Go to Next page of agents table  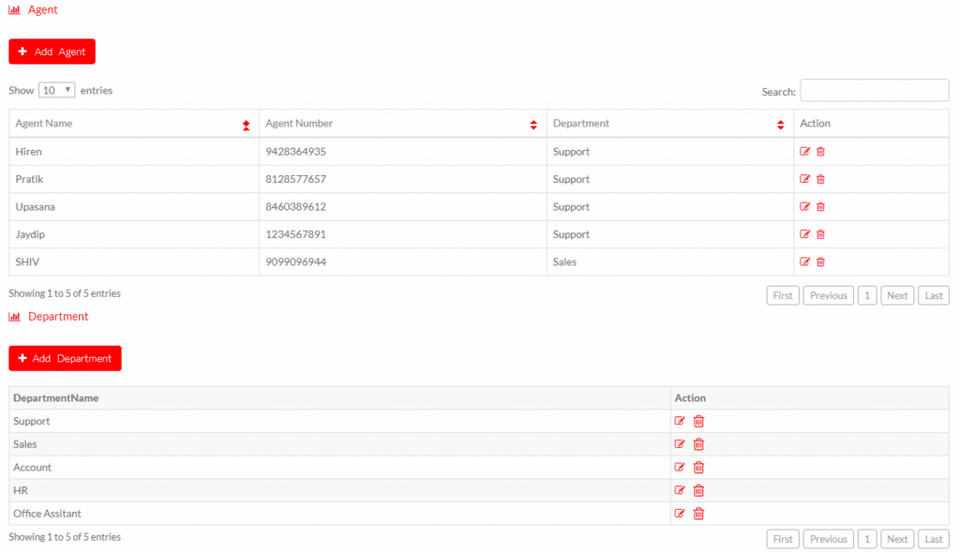[x=897, y=295]
